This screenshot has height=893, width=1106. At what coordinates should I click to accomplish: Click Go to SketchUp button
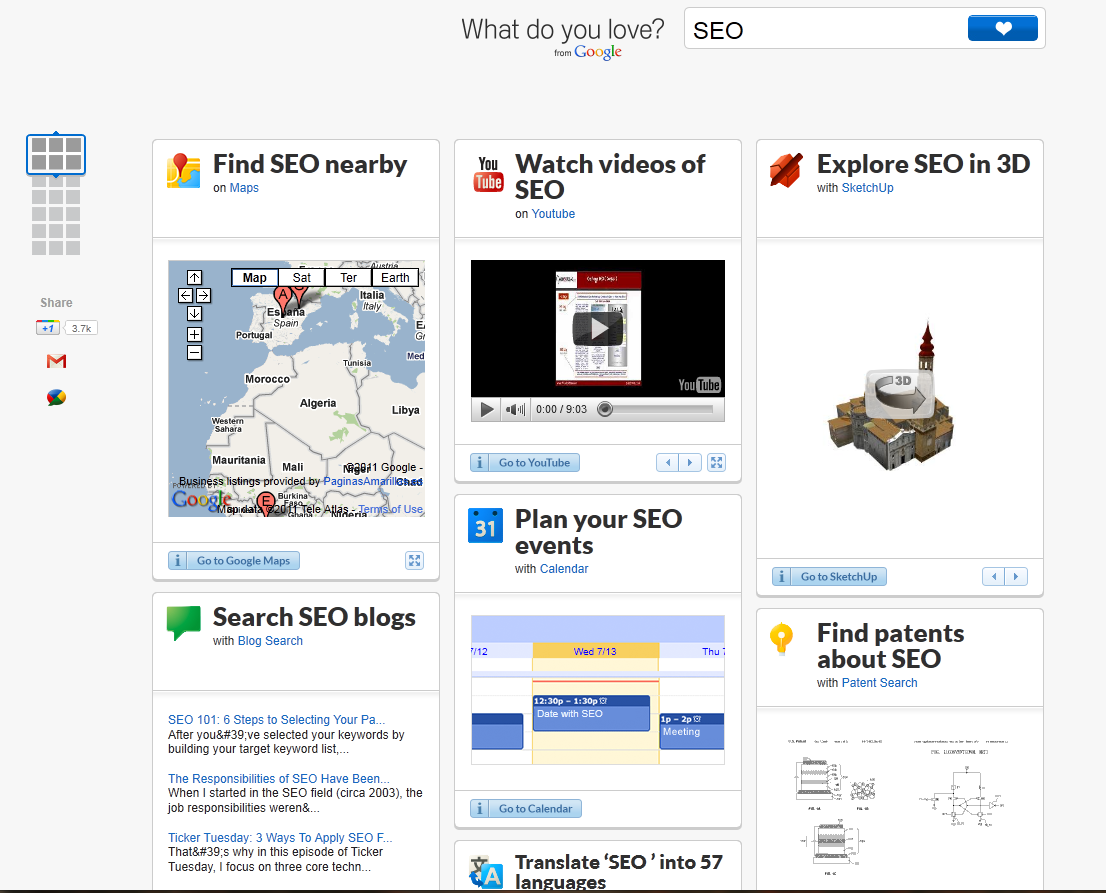[x=839, y=577]
